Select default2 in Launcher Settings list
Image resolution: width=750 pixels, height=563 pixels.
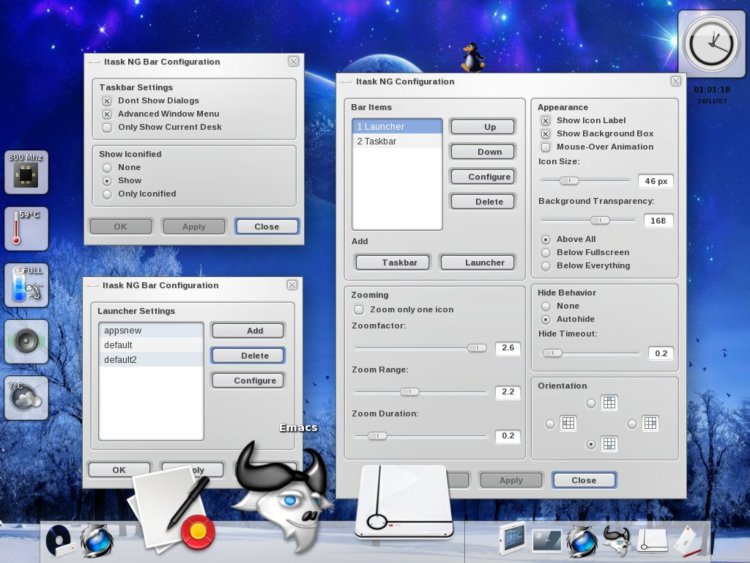click(x=151, y=360)
